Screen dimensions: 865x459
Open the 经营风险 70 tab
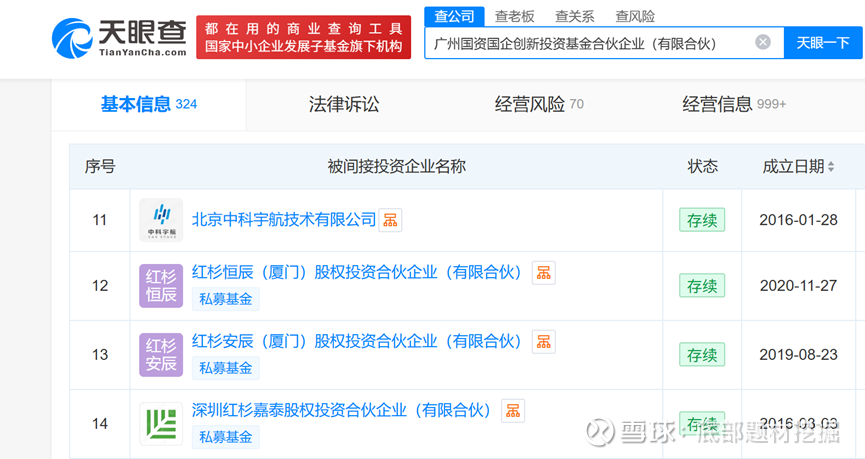[538, 104]
